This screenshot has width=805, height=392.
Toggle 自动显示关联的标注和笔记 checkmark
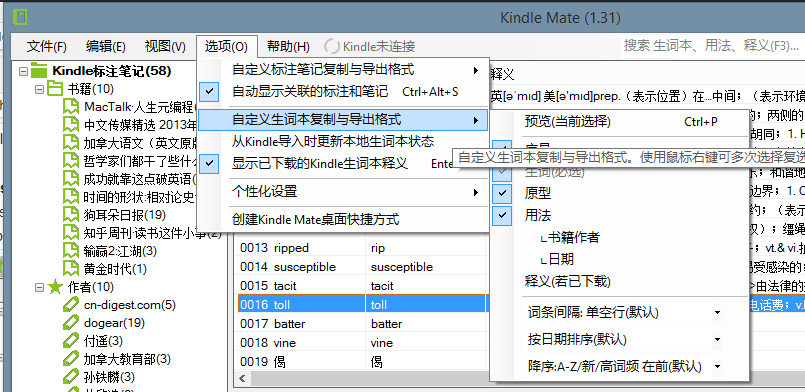(209, 92)
